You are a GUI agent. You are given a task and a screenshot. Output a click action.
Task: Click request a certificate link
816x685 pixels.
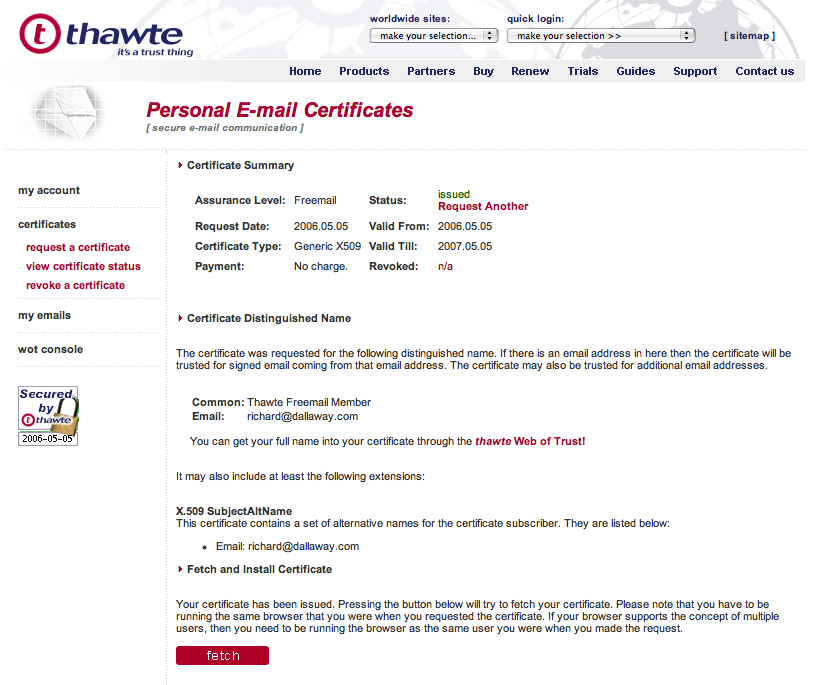(78, 247)
